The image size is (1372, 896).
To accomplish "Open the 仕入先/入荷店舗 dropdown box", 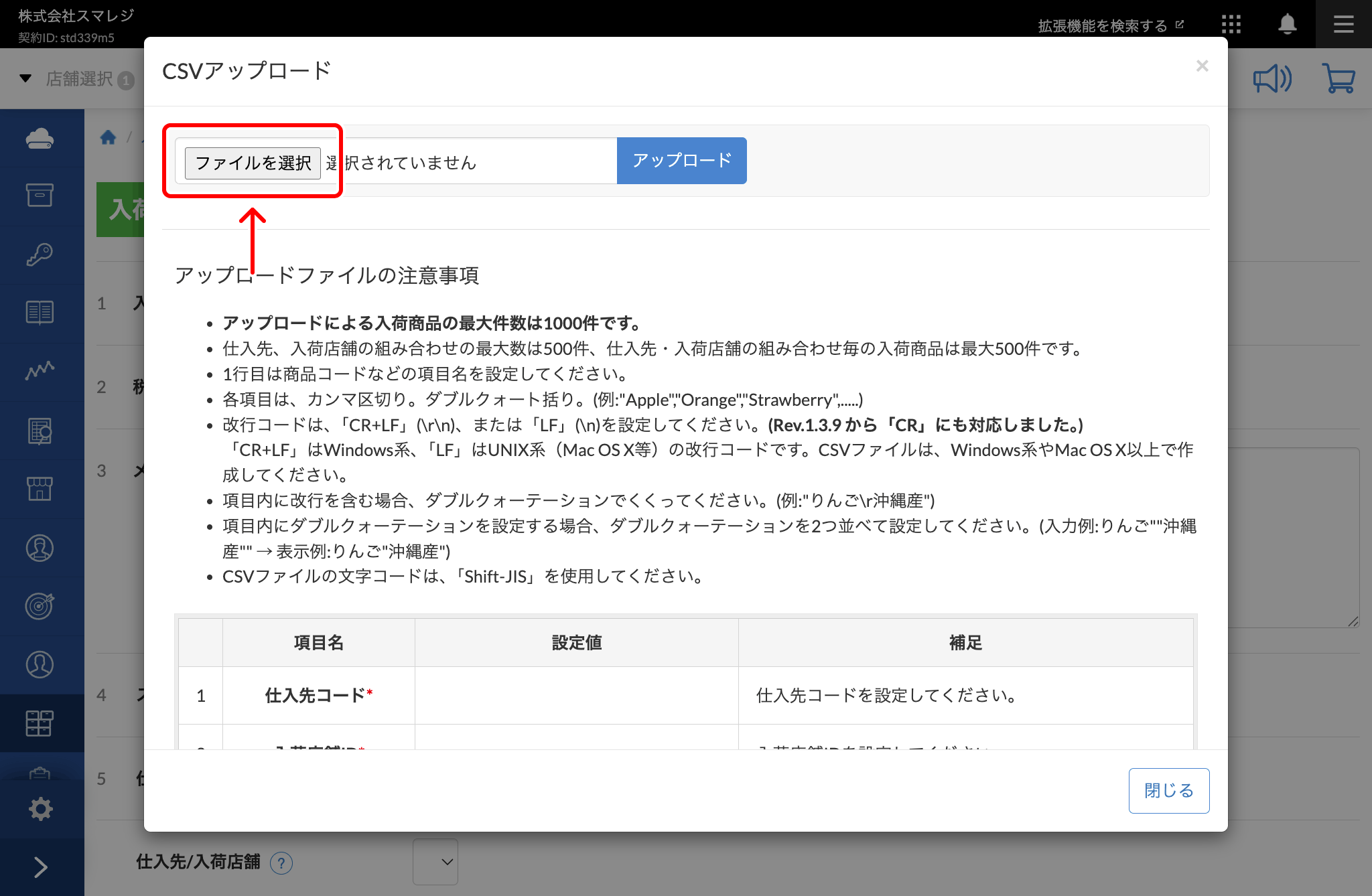I will click(435, 862).
